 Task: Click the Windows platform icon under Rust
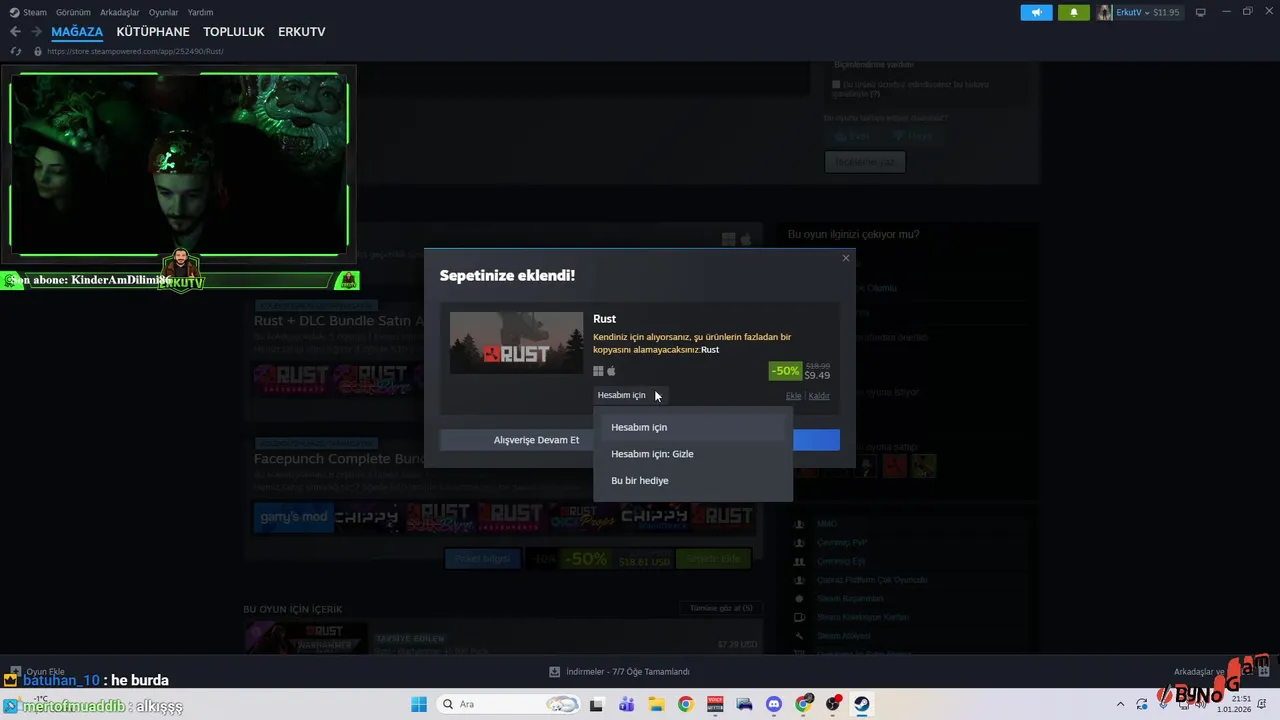coord(599,371)
